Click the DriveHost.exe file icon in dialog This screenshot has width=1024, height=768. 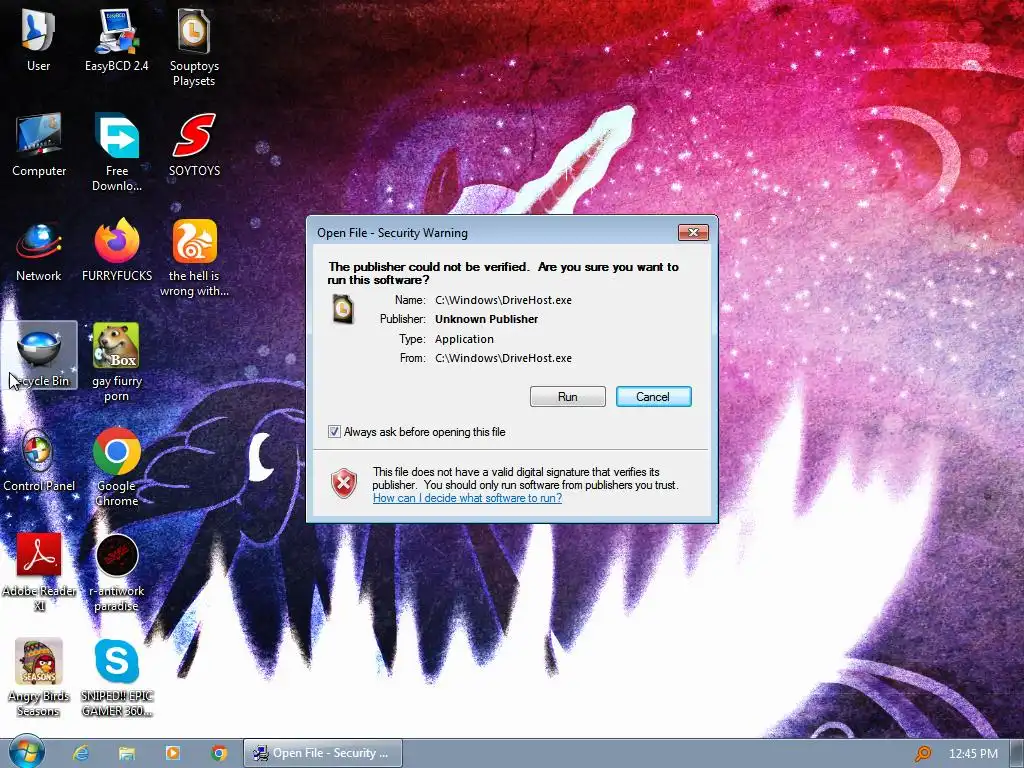point(343,309)
